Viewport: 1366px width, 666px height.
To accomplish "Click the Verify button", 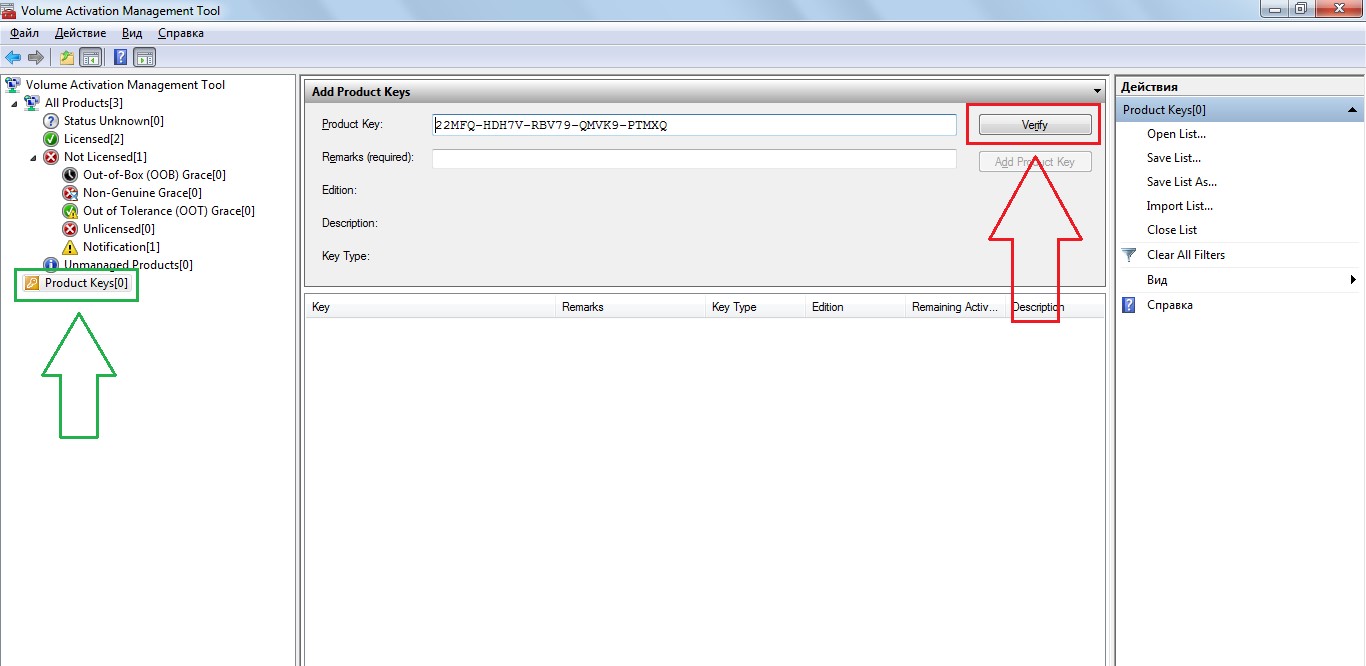I will [1034, 125].
